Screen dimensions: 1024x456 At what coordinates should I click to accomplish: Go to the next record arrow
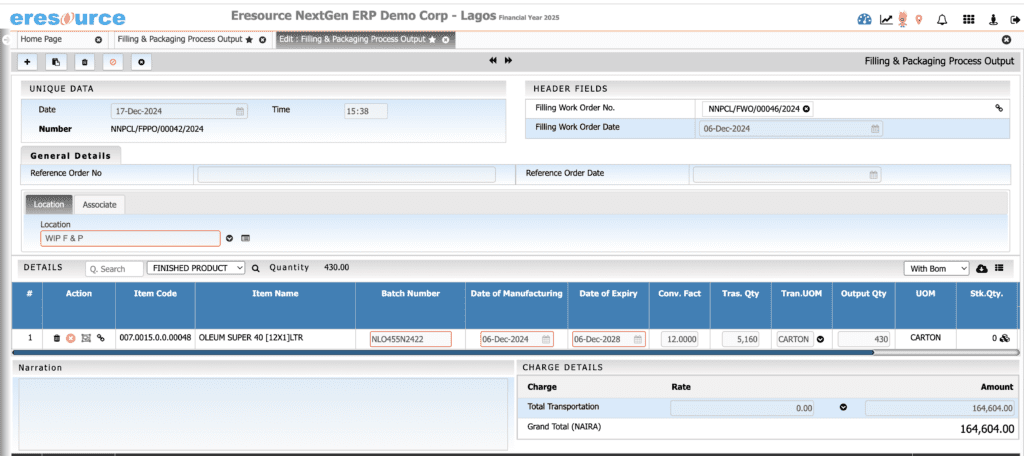[x=508, y=61]
